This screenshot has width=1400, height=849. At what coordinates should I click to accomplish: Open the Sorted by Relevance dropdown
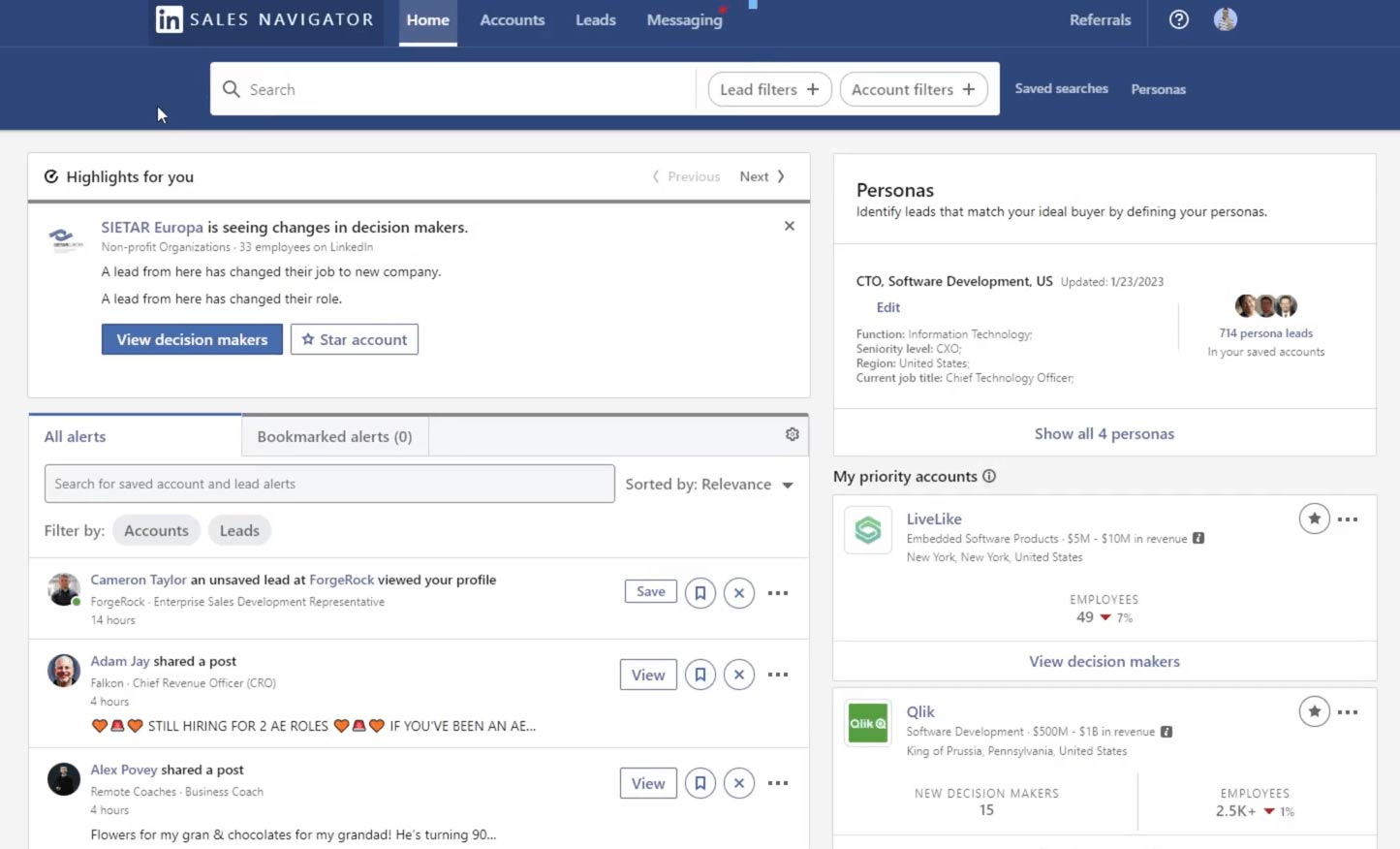(709, 484)
